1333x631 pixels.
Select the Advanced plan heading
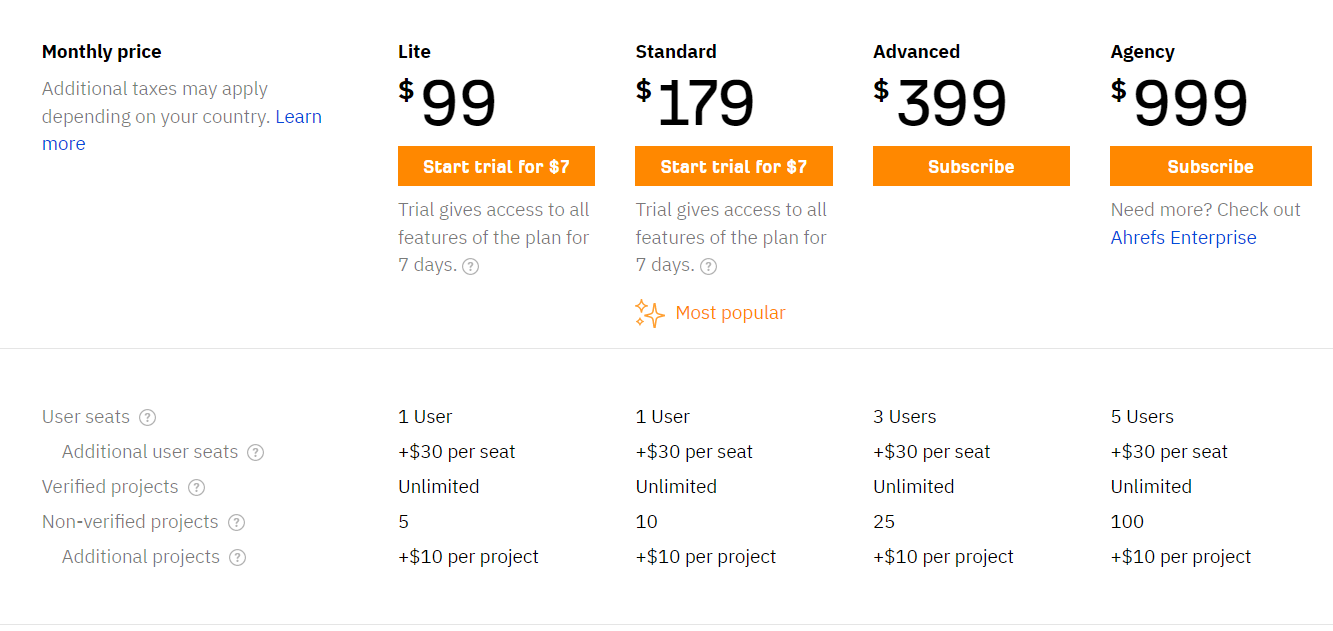pyautogui.click(x=916, y=51)
